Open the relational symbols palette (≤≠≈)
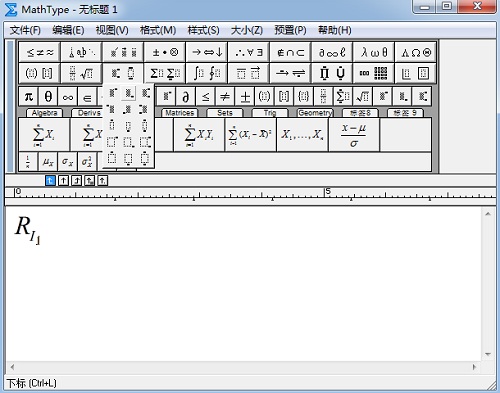Viewport: 500px width, 393px height. (40, 52)
